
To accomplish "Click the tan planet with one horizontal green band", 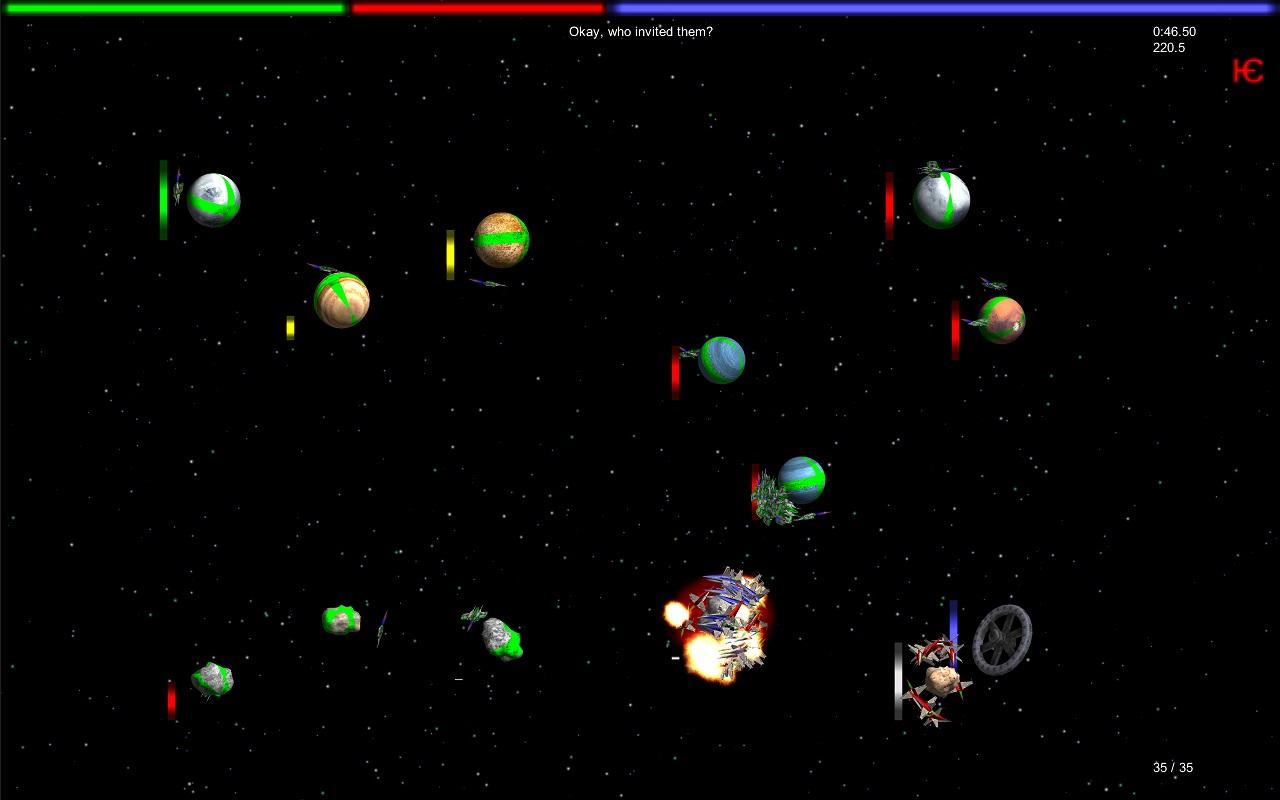I will pos(501,240).
